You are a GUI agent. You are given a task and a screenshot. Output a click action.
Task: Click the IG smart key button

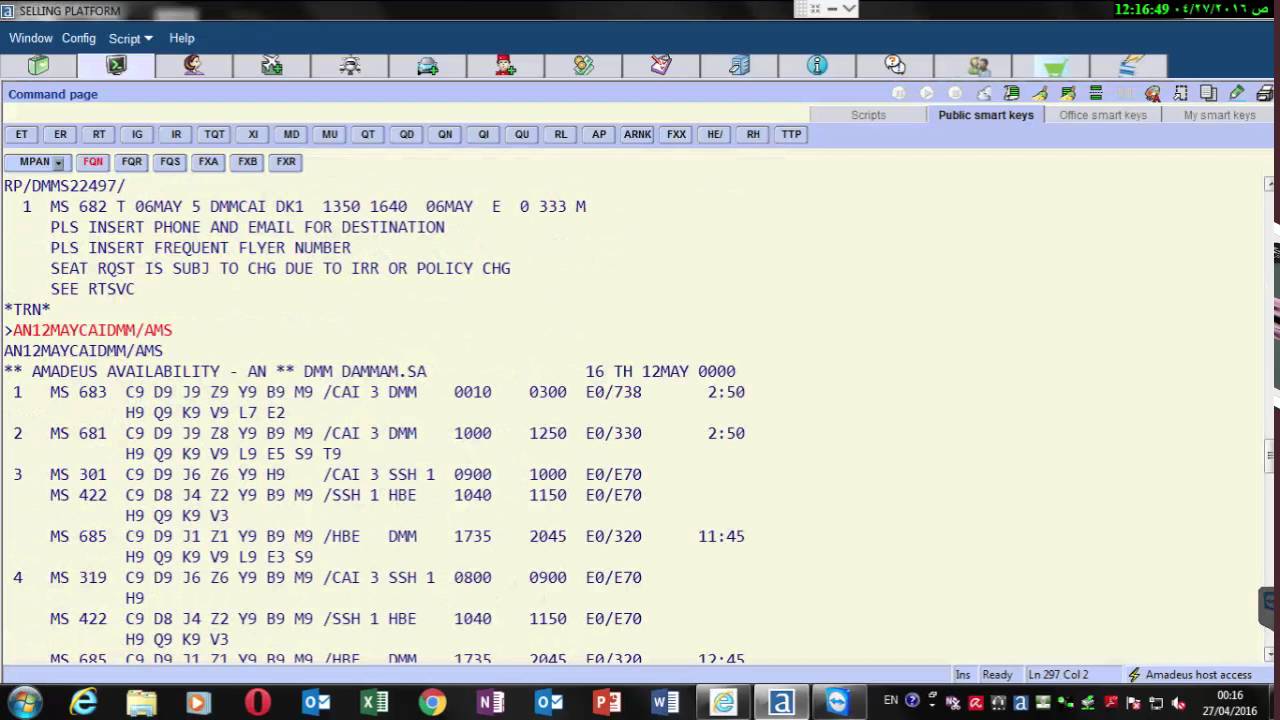[137, 134]
